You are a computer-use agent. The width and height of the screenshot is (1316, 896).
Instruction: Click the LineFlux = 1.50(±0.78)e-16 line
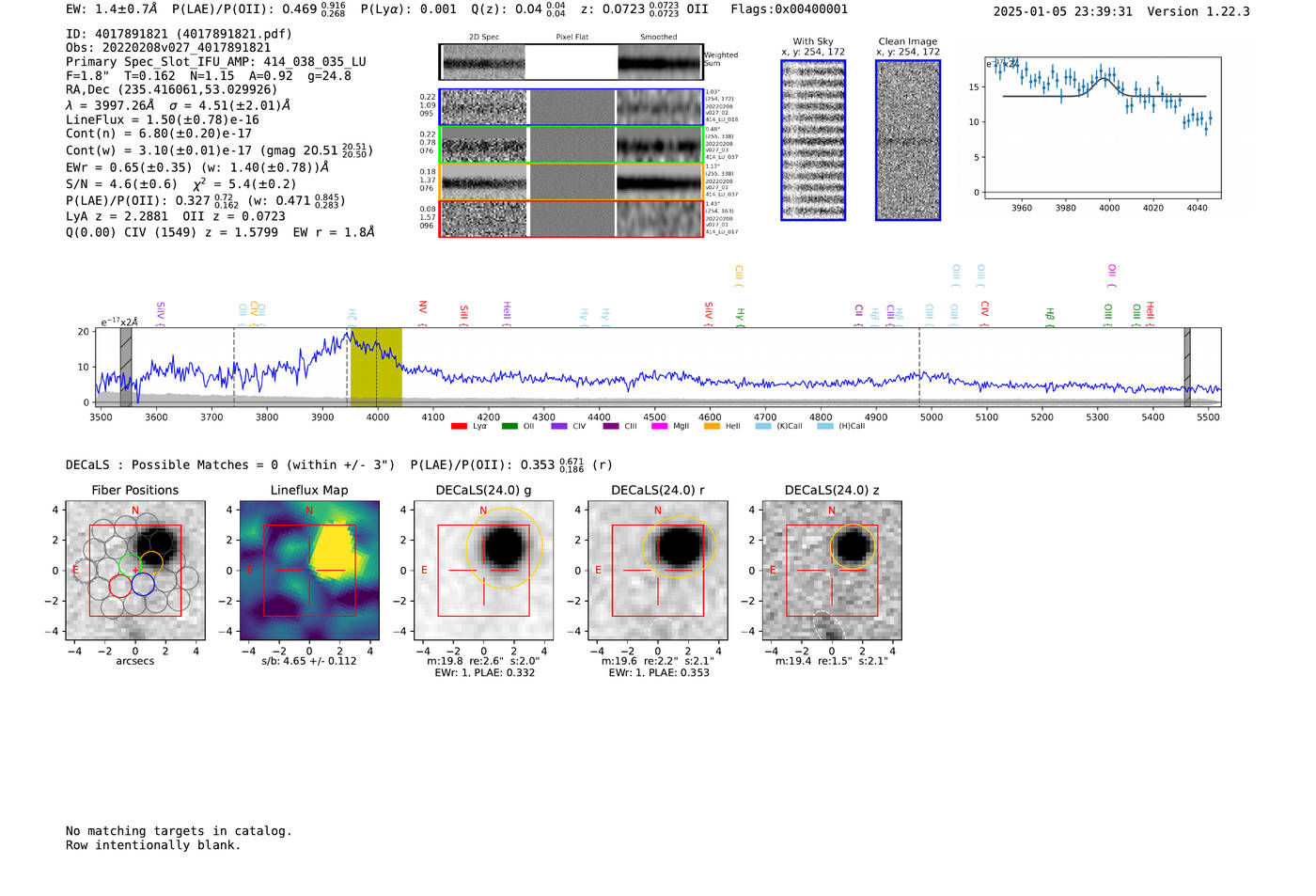pyautogui.click(x=163, y=120)
